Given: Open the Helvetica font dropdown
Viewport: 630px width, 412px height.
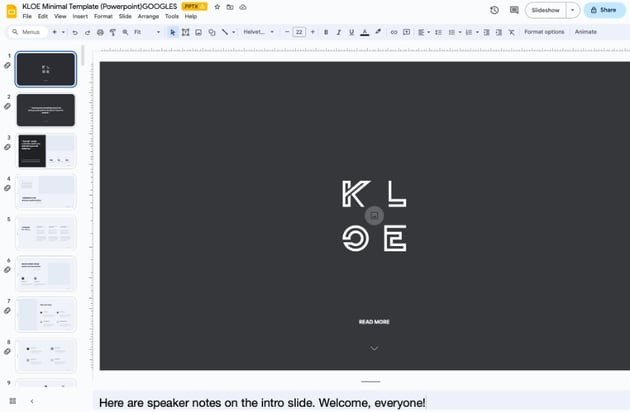Looking at the screenshot, I should [x=258, y=32].
